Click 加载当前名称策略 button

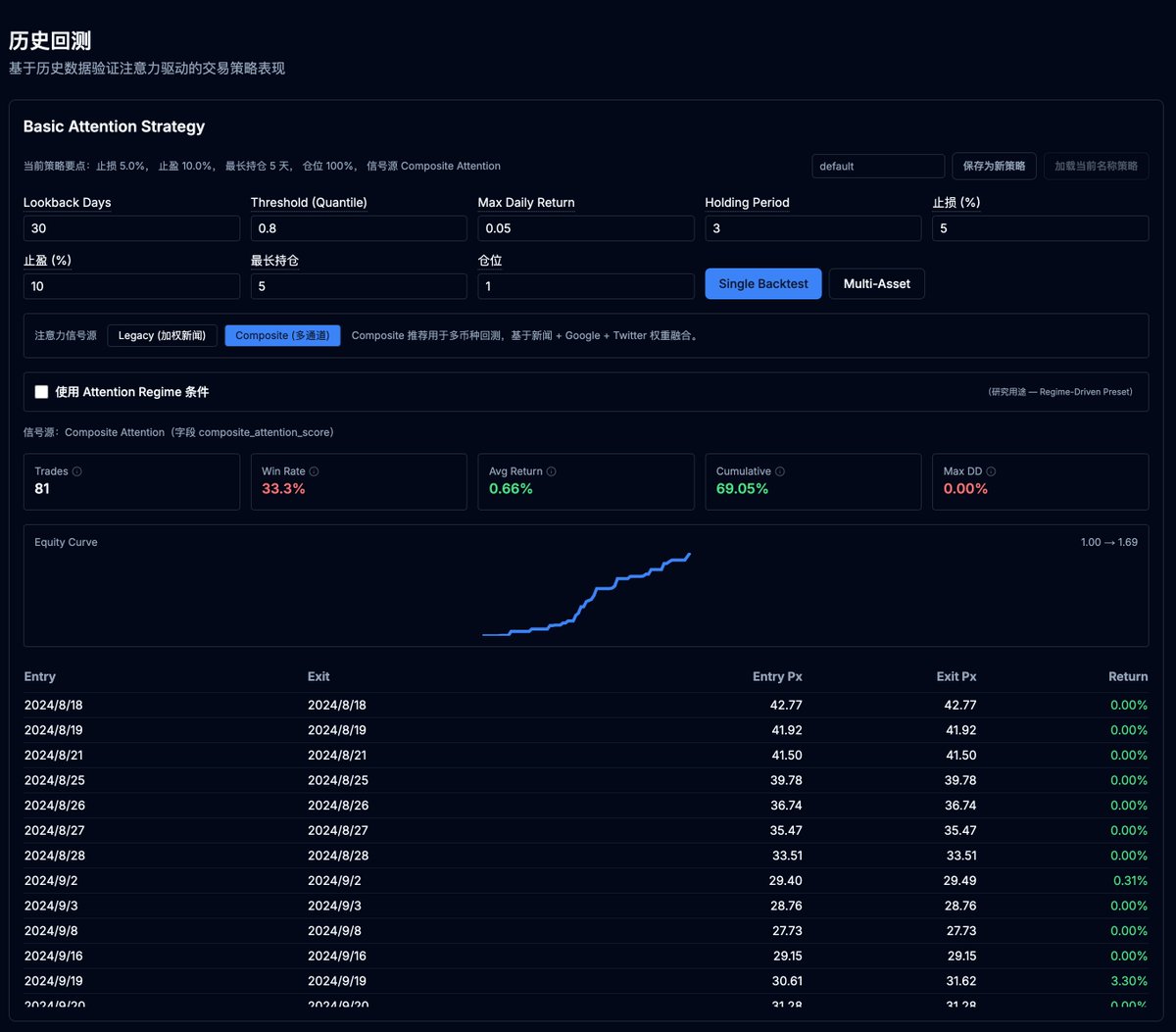(x=1096, y=166)
